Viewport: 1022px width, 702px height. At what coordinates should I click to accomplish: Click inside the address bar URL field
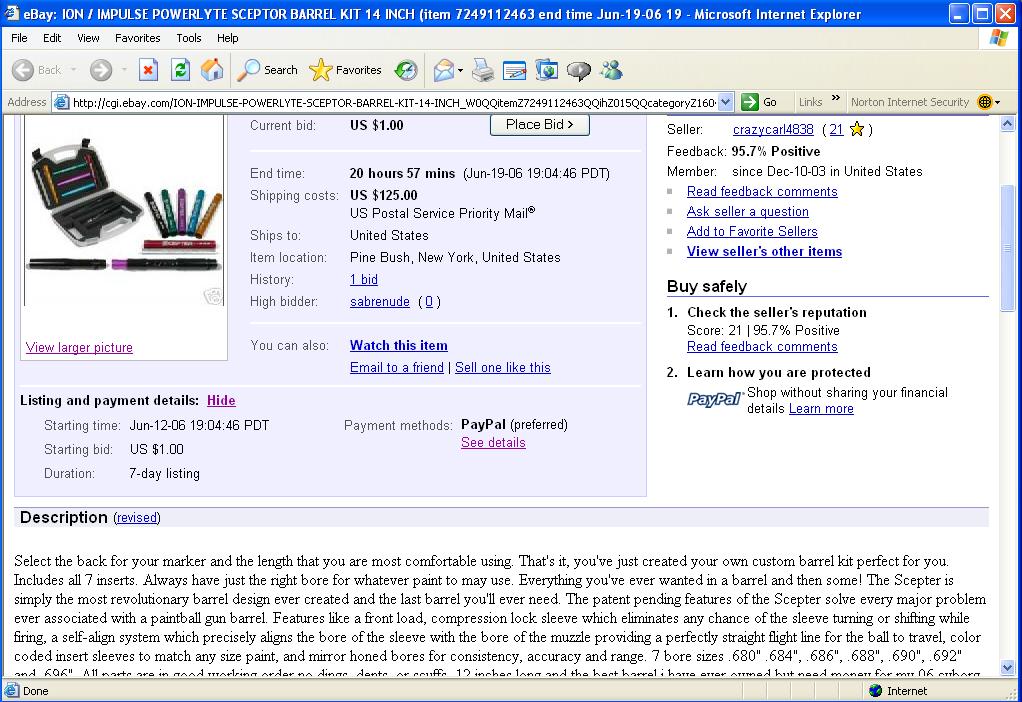394,102
